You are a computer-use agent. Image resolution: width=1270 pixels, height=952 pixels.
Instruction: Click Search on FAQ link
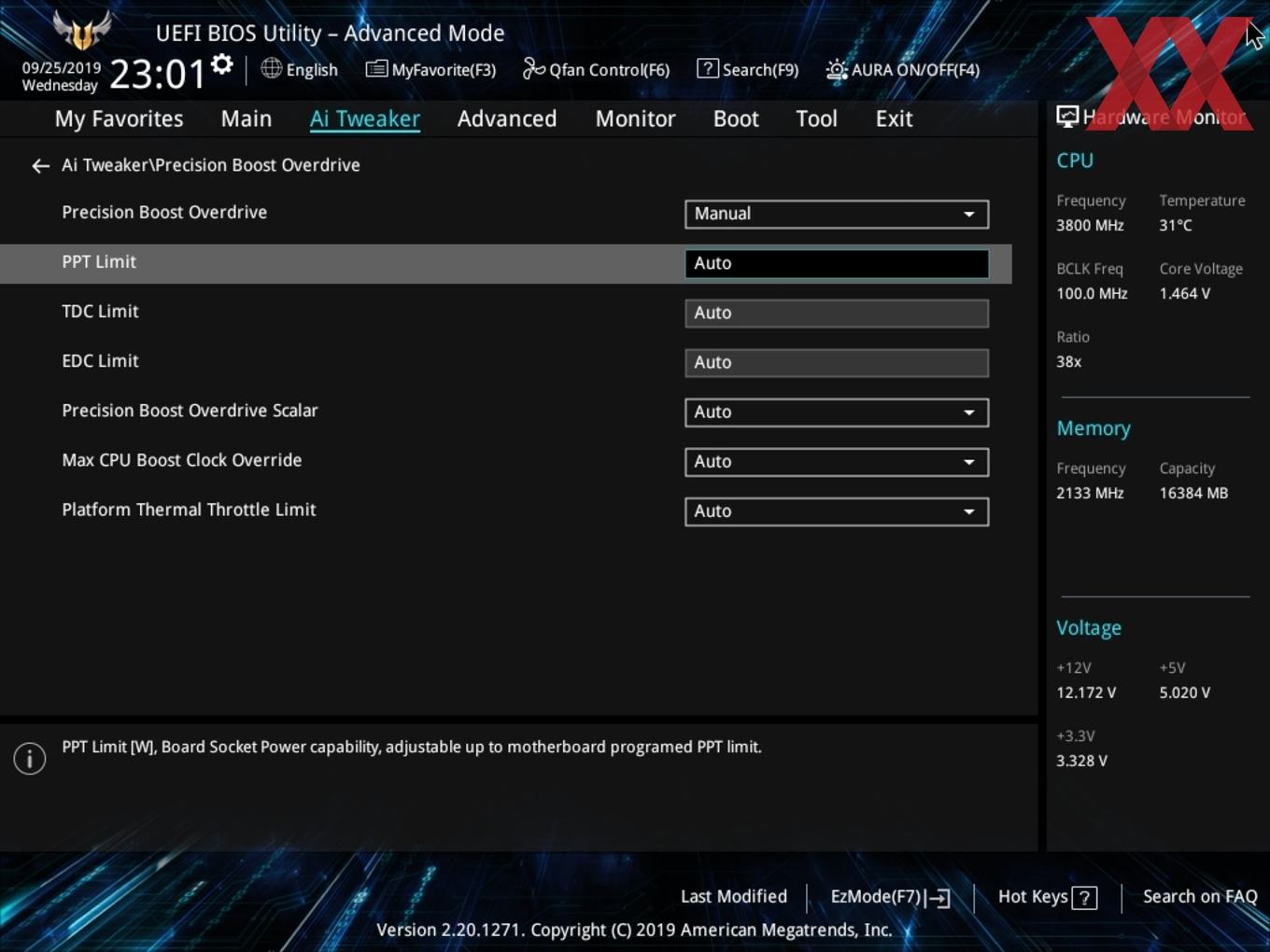[1200, 896]
